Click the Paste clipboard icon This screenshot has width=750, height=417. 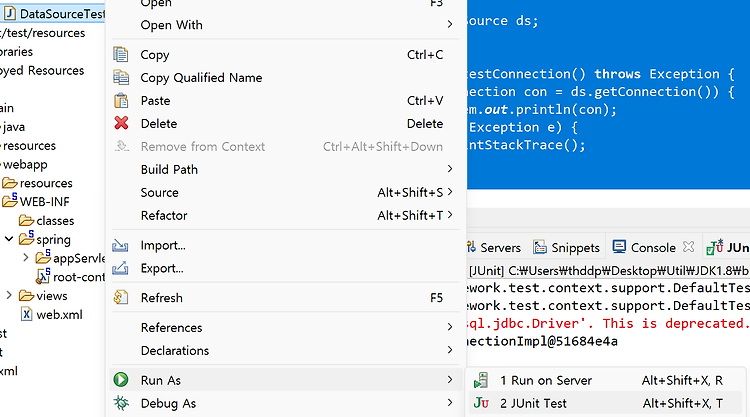(121, 100)
